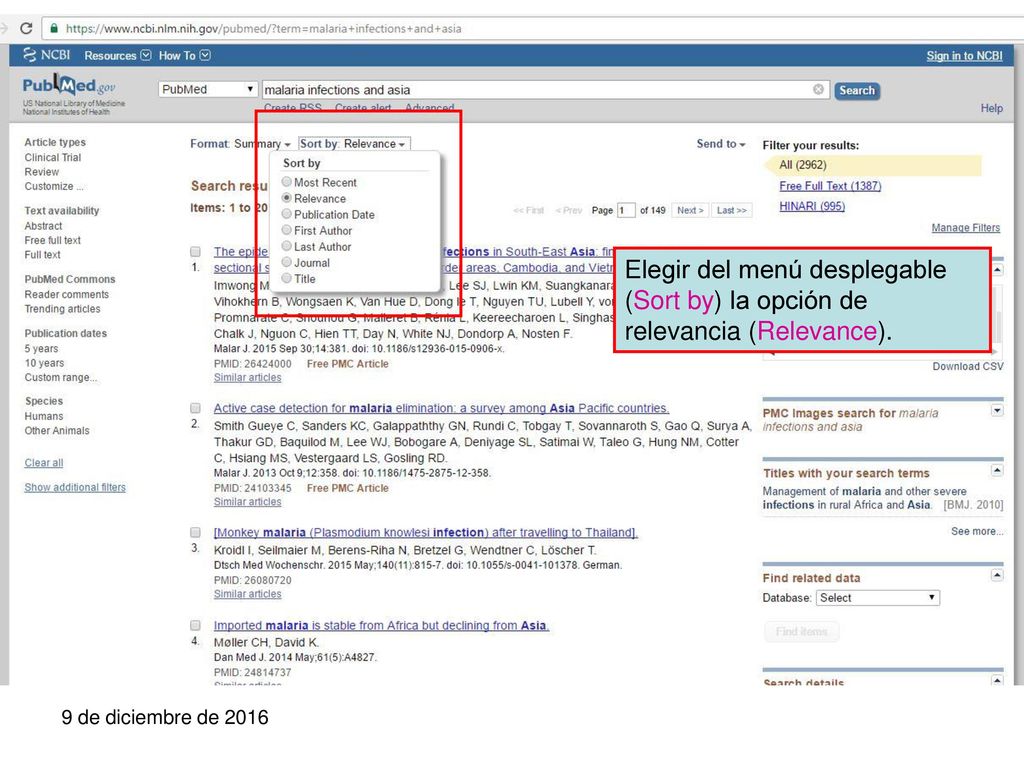Click Sign in to NCBI
Screen dimensions: 1024x768
pyautogui.click(x=964, y=56)
